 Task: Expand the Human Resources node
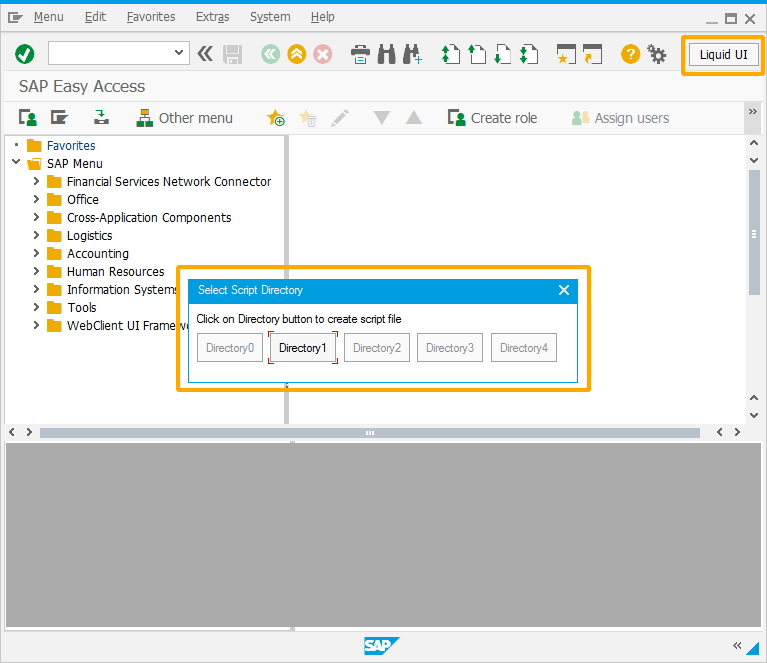[x=36, y=271]
